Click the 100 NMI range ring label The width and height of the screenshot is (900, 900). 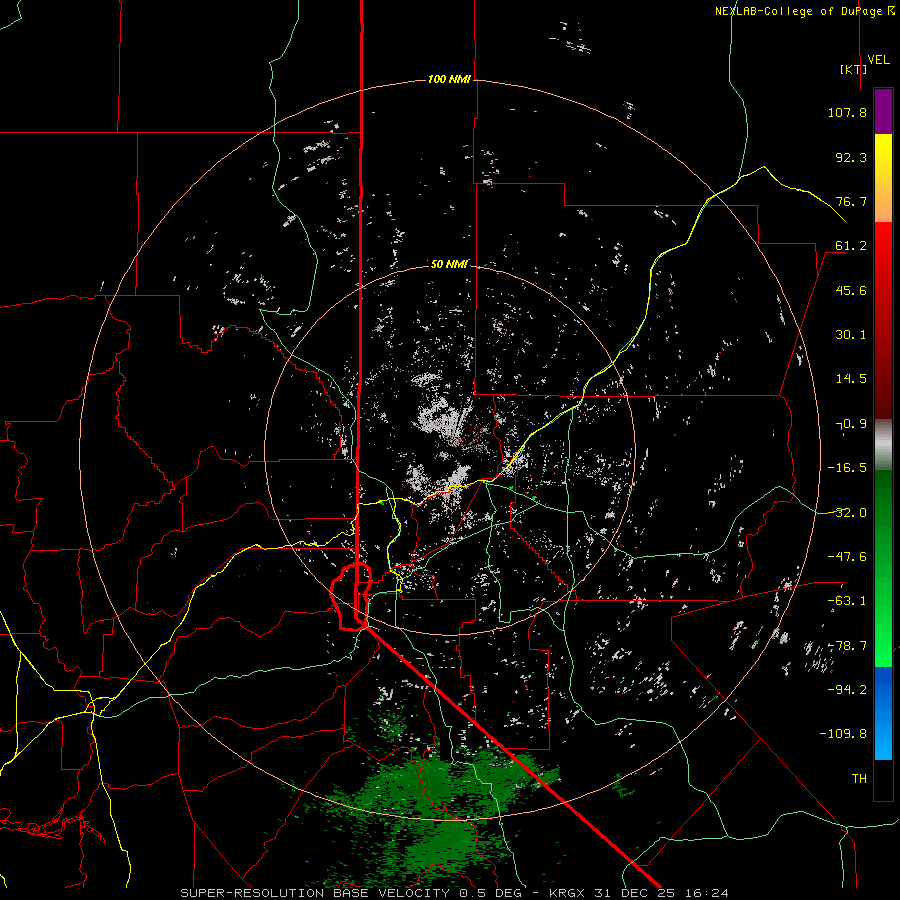[x=449, y=79]
